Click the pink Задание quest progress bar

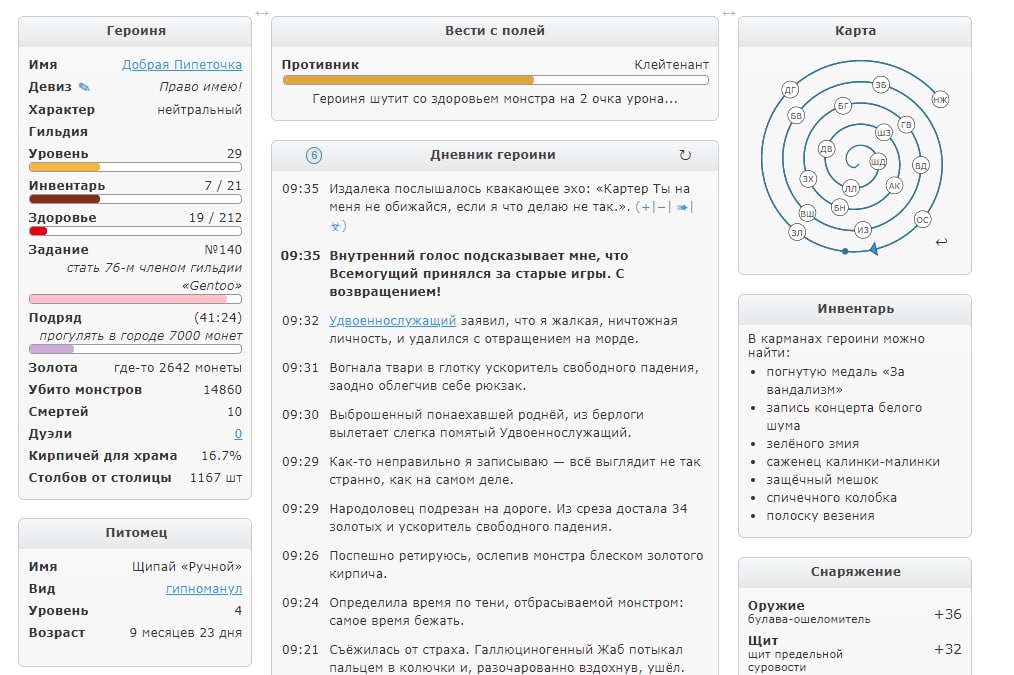135,299
